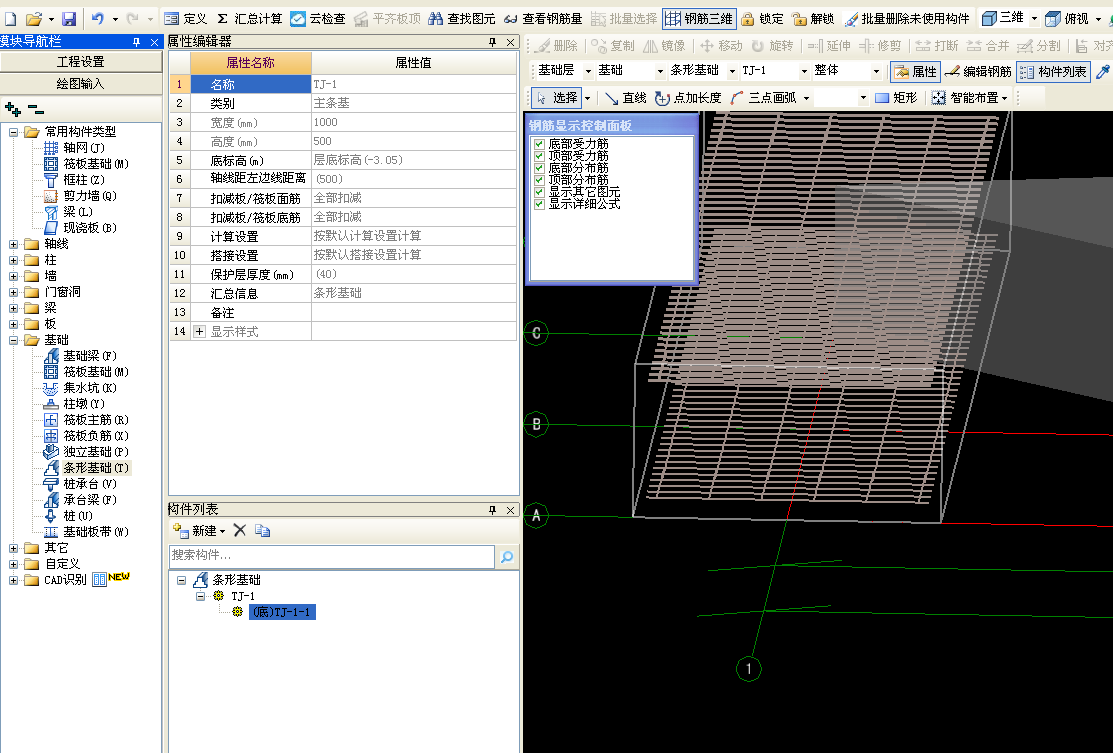
Task: Uncheck 顶部分布筋 checkbox
Action: coord(539,180)
